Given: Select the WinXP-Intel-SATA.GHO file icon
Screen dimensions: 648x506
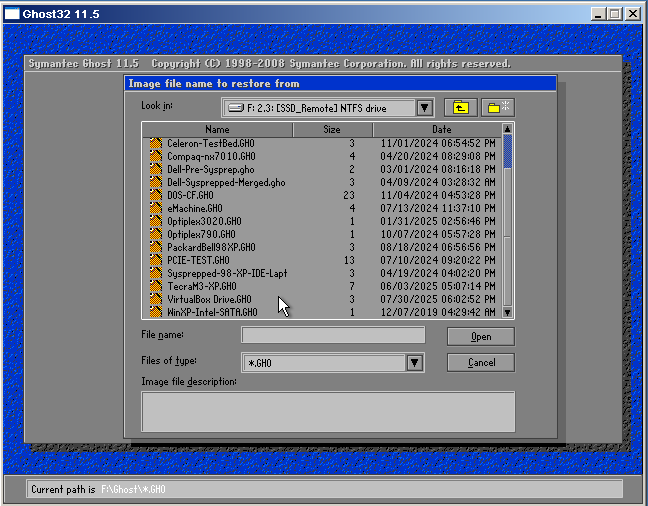Looking at the screenshot, I should click(155, 312).
